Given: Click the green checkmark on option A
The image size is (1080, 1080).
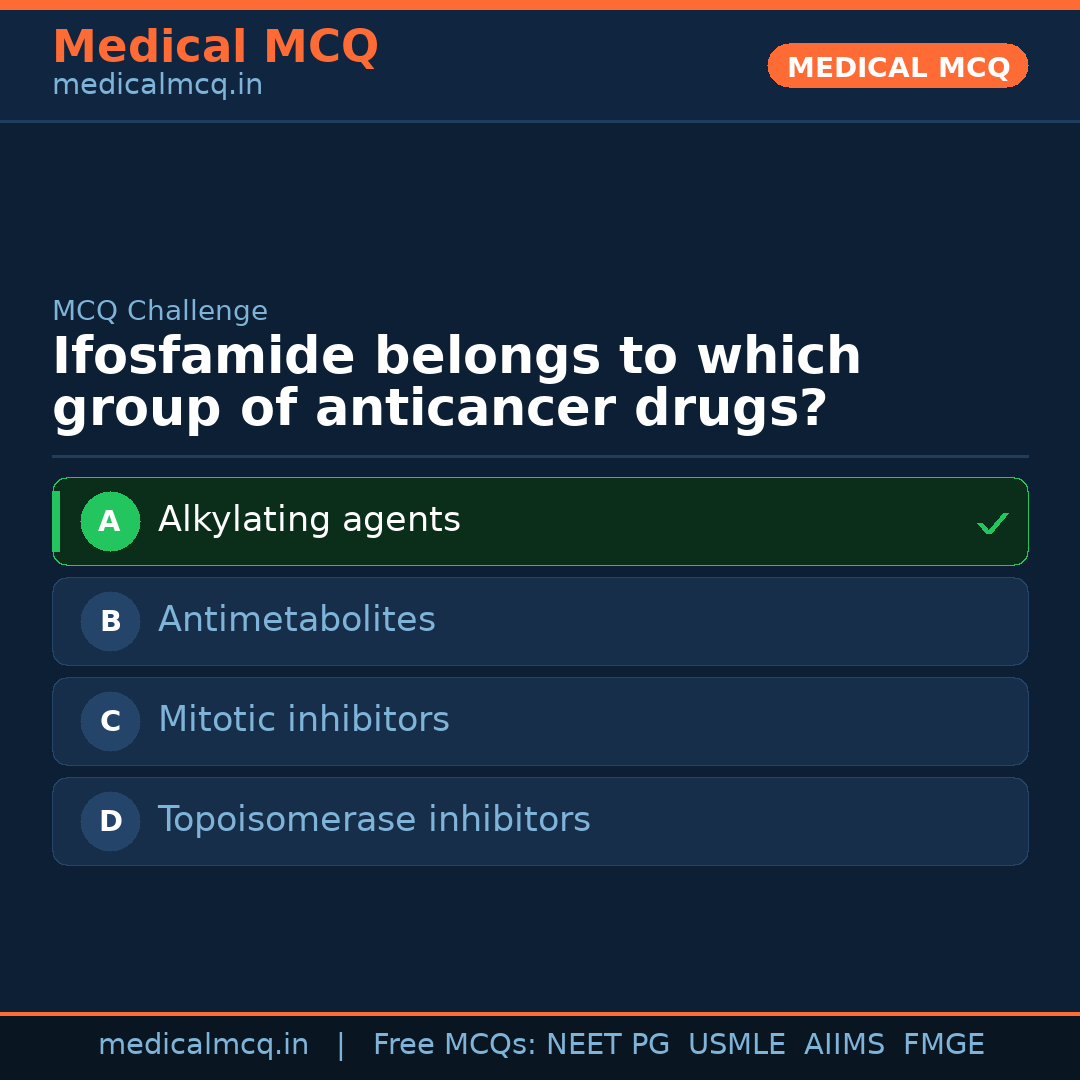Looking at the screenshot, I should click(992, 523).
